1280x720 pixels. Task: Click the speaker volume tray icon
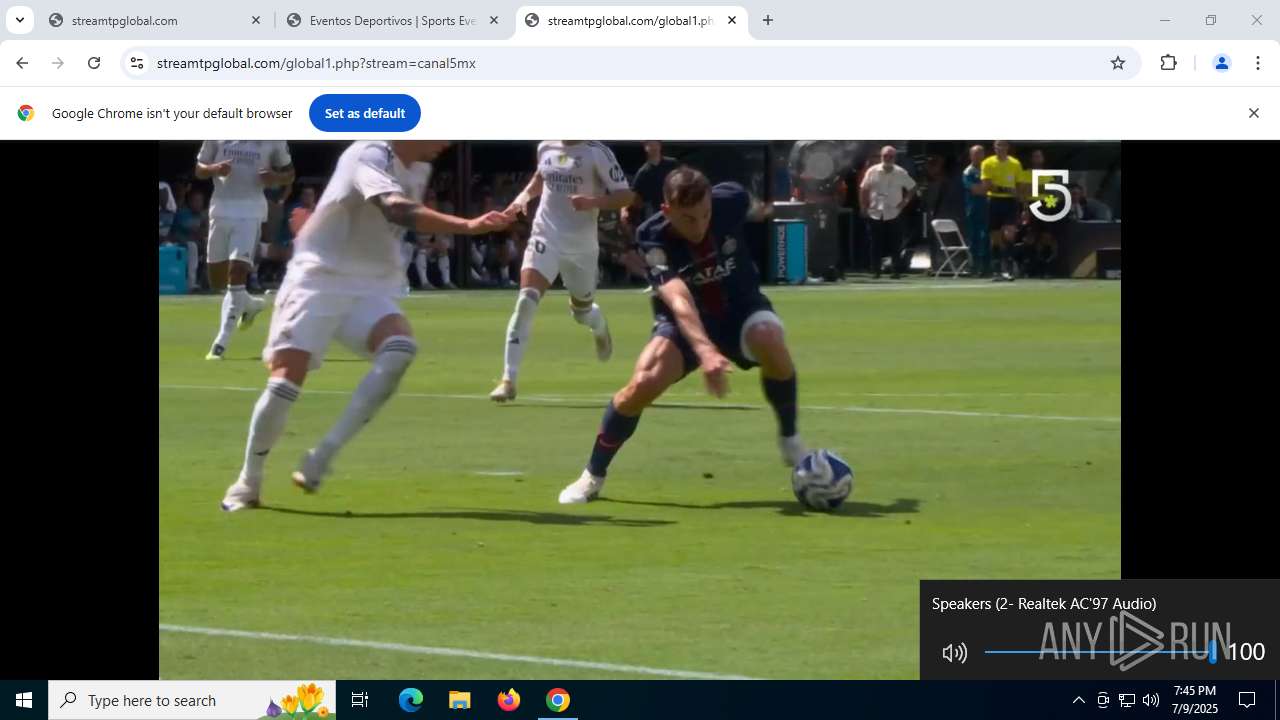(1151, 700)
